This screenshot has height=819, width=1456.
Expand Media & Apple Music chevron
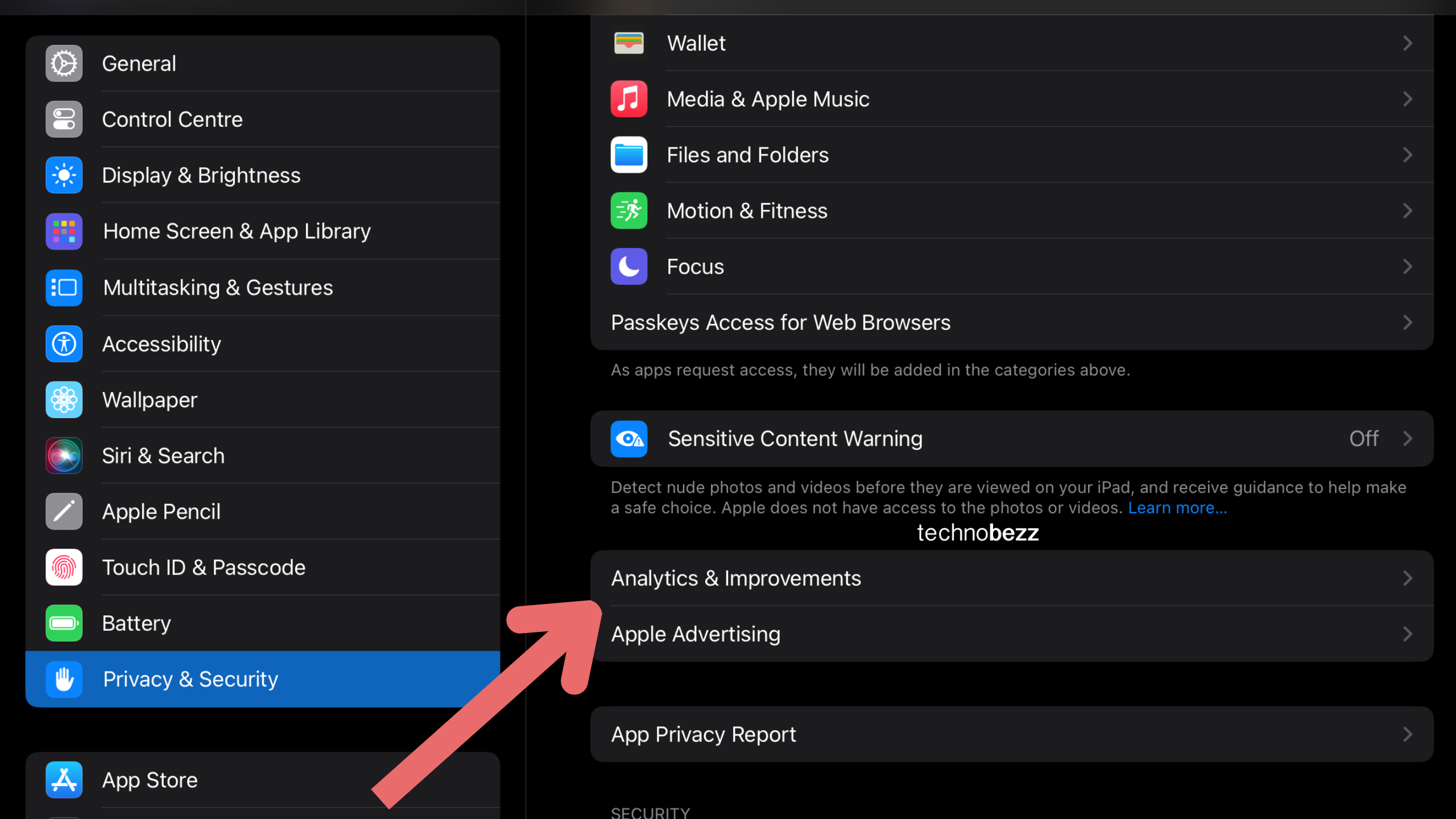(x=1408, y=99)
